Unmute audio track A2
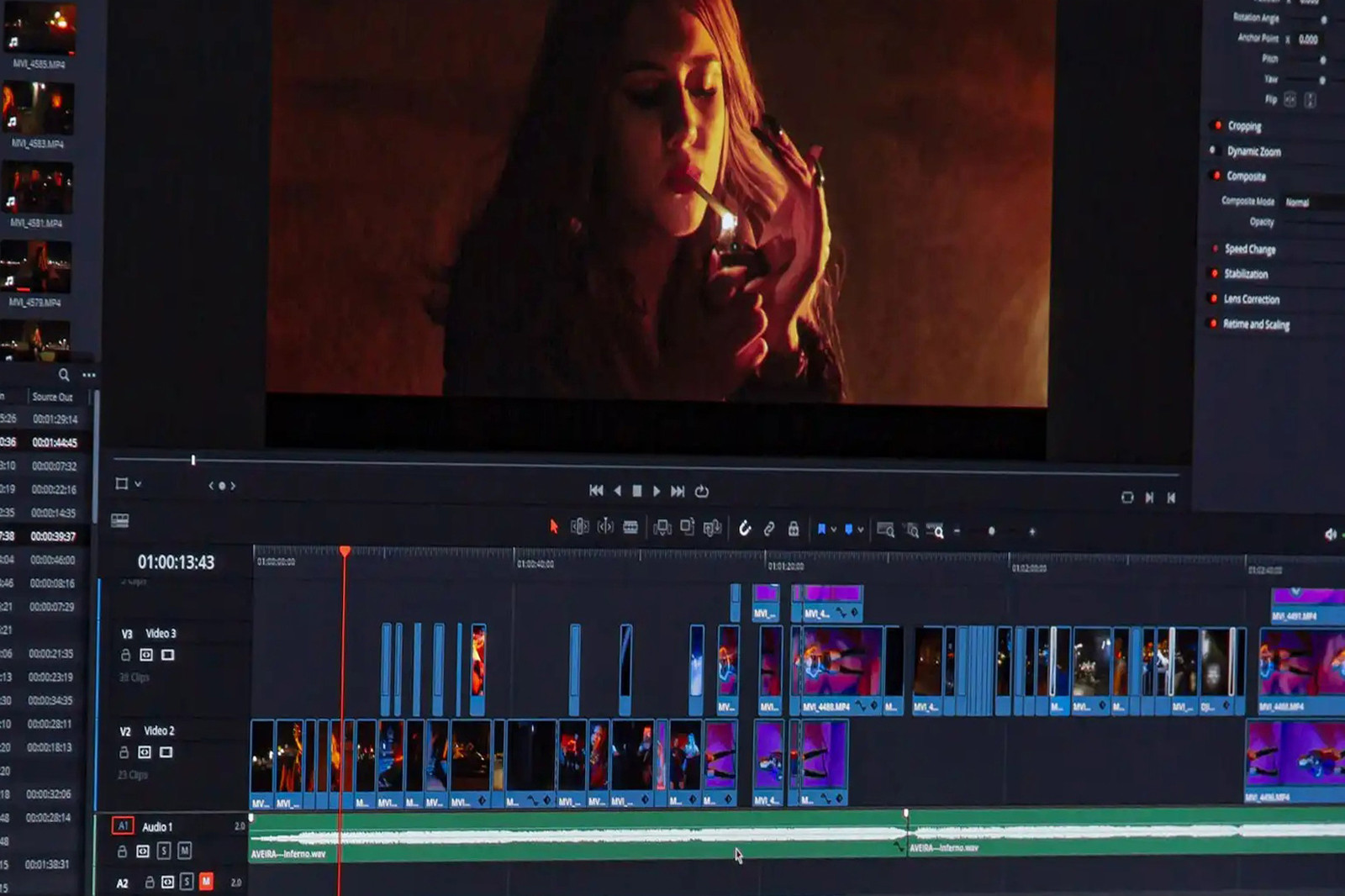 coord(206,881)
